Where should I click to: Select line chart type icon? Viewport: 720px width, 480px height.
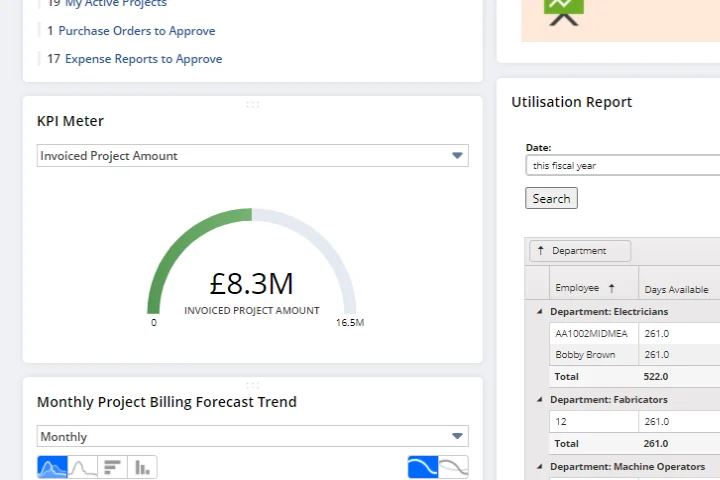point(83,467)
